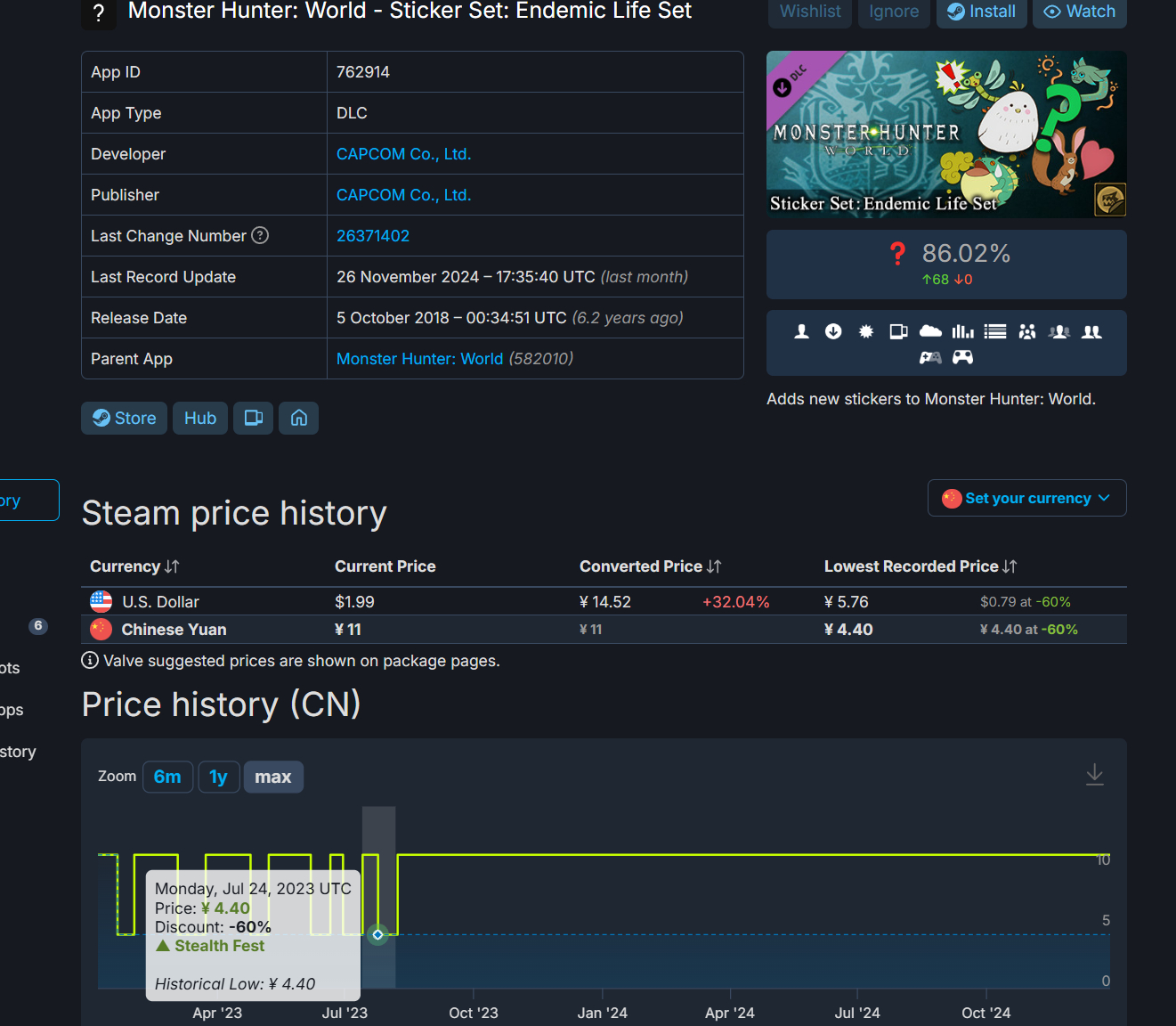This screenshot has width=1176, height=1026.
Task: Click the +32.04% price difference
Action: coord(735,602)
